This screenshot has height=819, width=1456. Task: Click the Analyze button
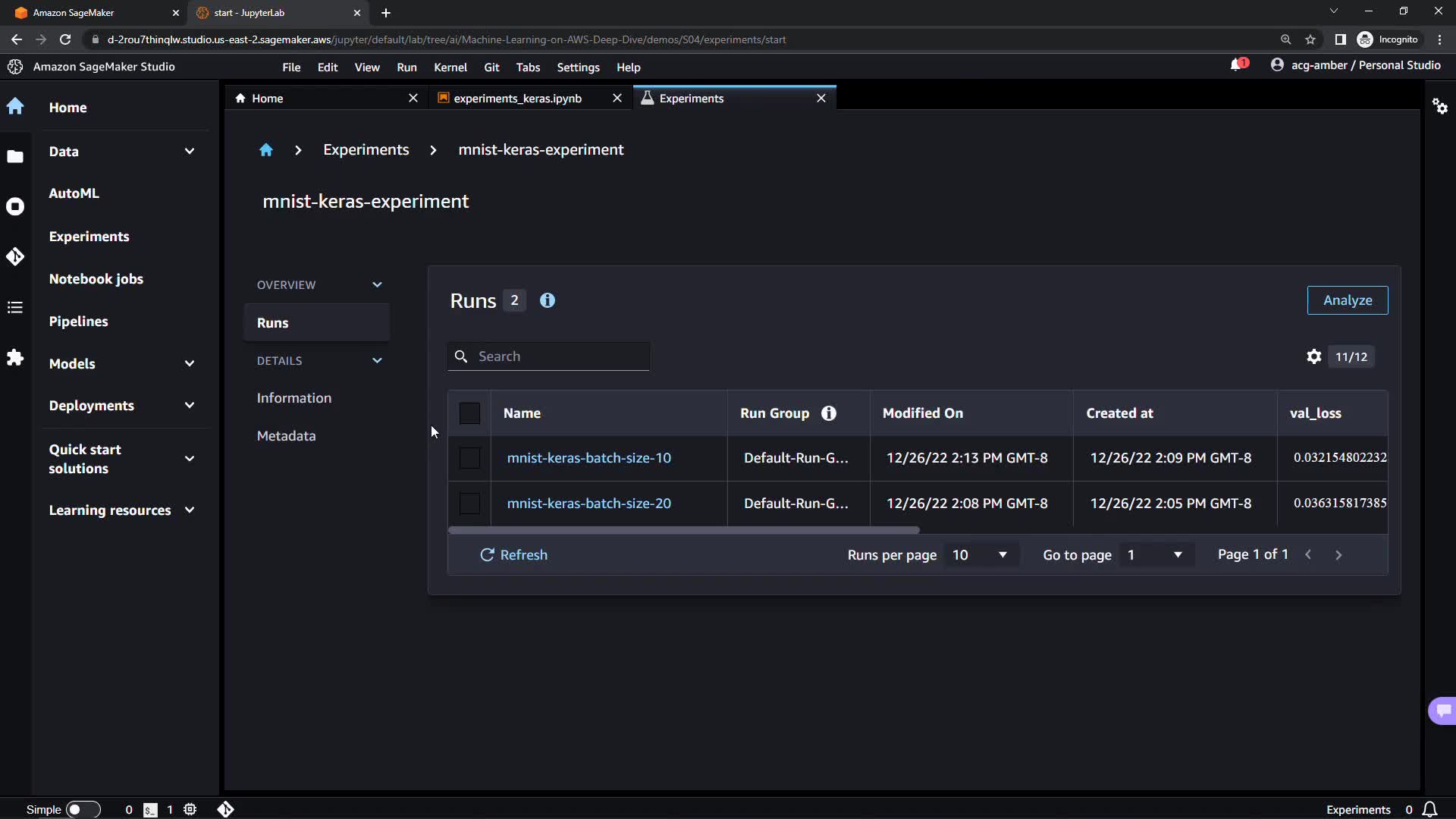[1347, 300]
